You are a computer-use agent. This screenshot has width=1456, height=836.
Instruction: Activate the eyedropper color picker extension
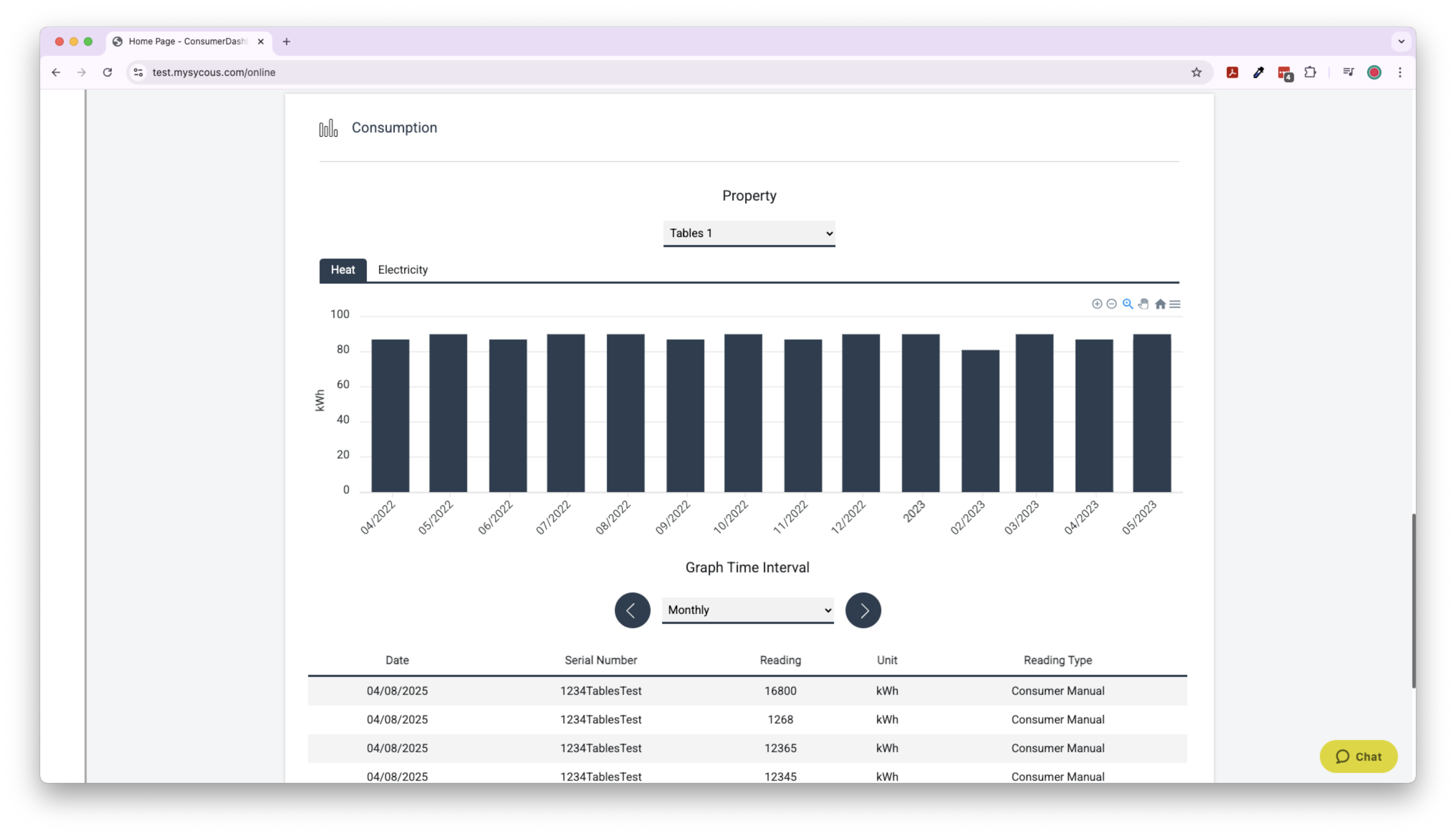click(x=1259, y=72)
